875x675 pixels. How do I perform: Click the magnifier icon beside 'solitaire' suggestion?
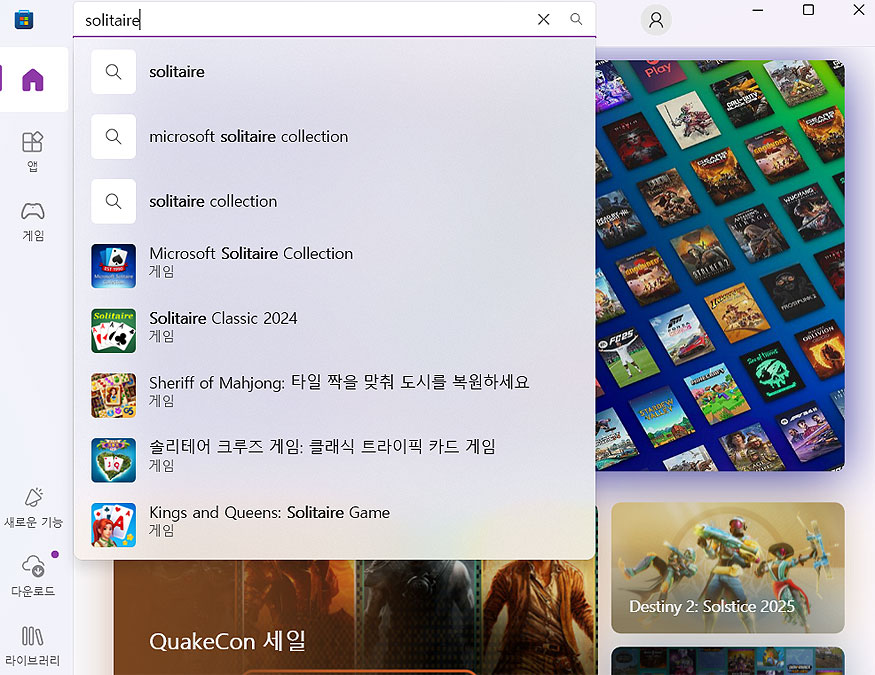(x=113, y=71)
